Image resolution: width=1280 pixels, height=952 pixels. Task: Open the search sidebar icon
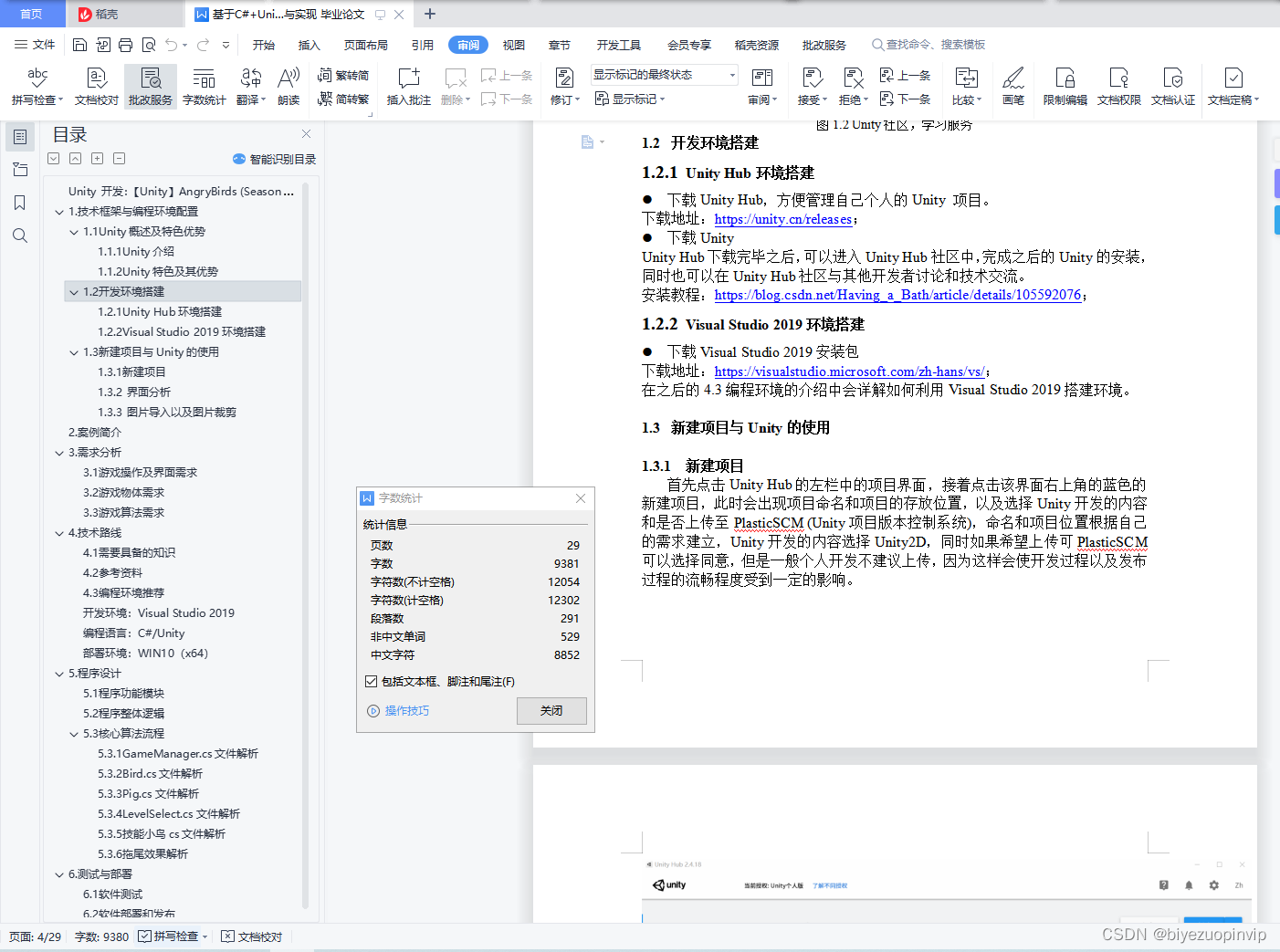(x=20, y=235)
